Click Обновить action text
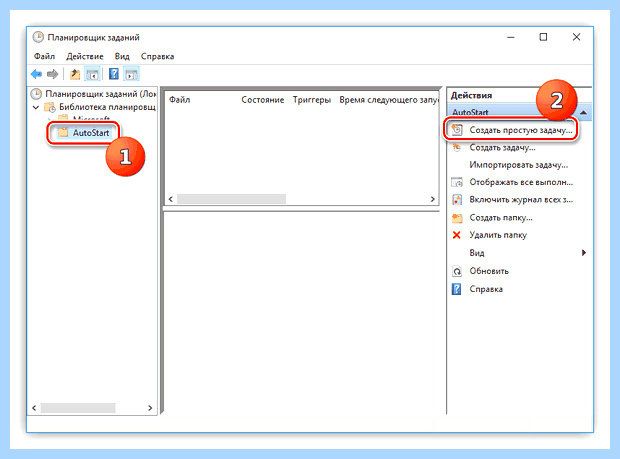Viewport: 620px width, 459px height. click(x=489, y=271)
